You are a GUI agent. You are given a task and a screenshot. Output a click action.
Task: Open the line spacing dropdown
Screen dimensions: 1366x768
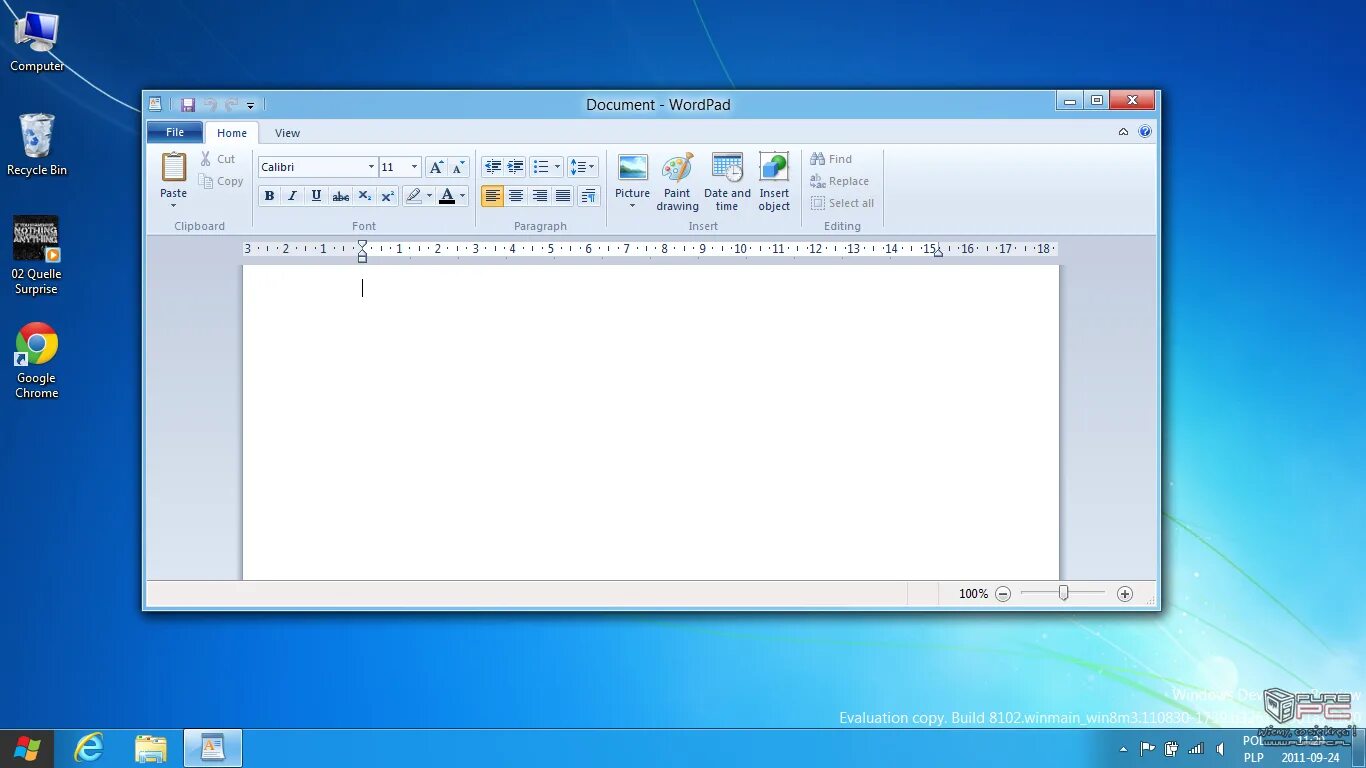tap(582, 167)
